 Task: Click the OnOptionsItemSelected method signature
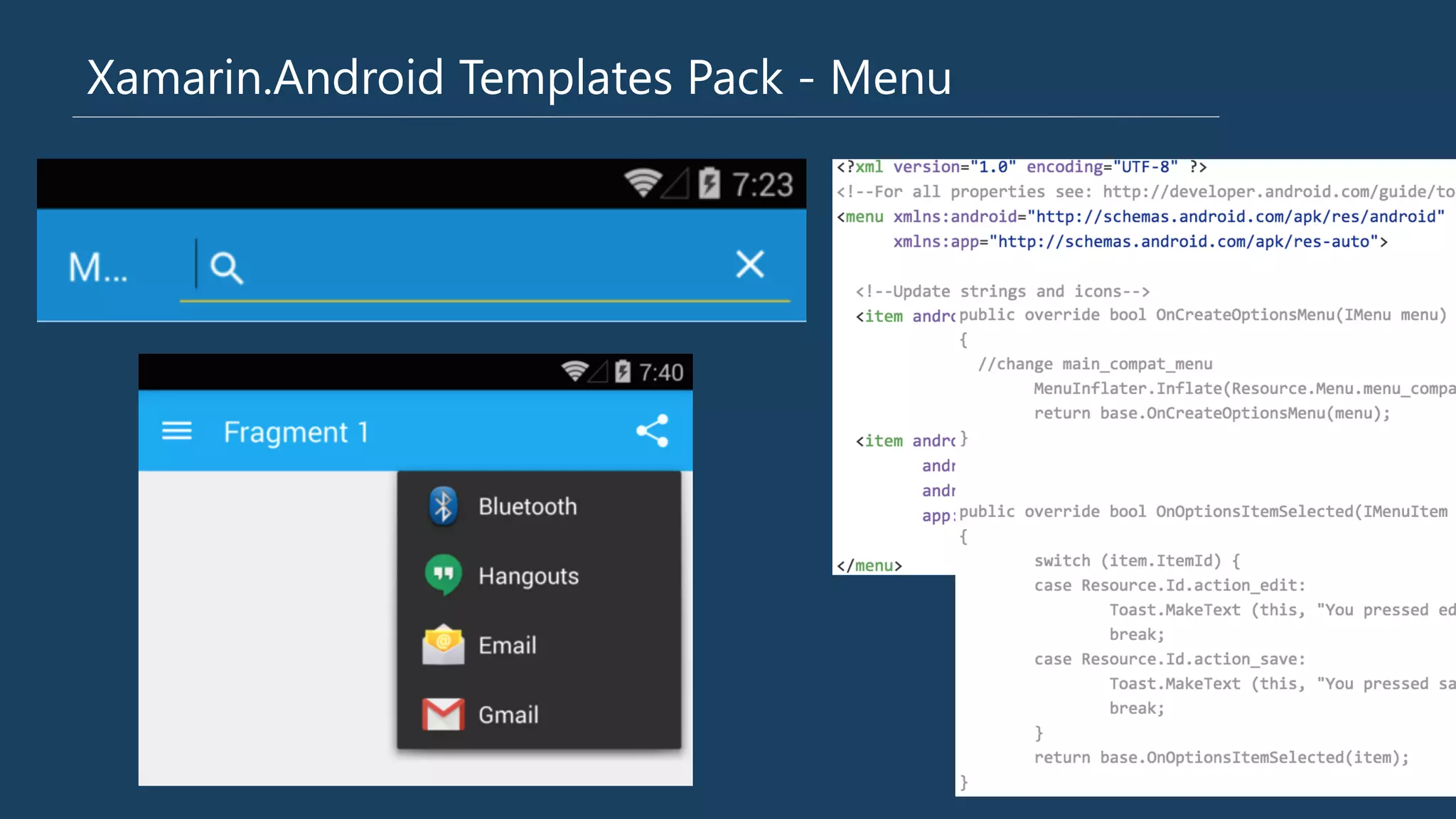pyautogui.click(x=1204, y=512)
